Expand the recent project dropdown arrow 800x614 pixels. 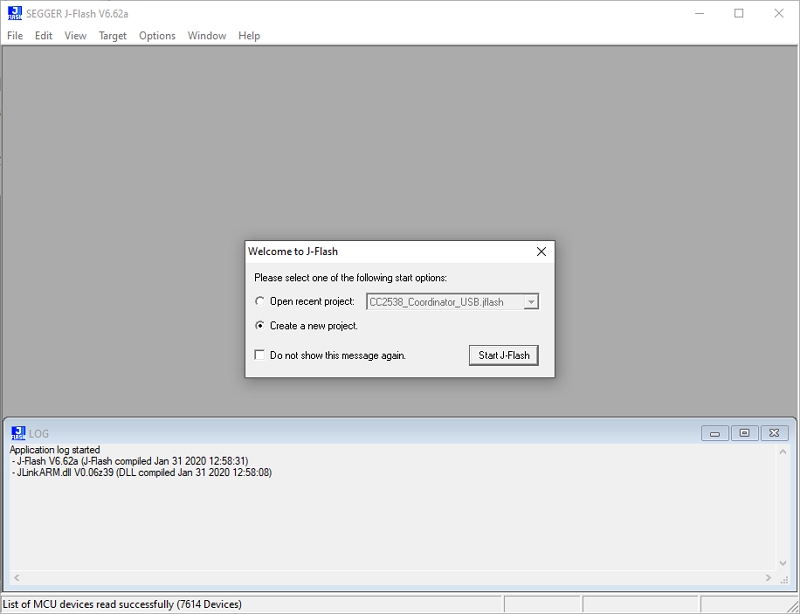531,302
